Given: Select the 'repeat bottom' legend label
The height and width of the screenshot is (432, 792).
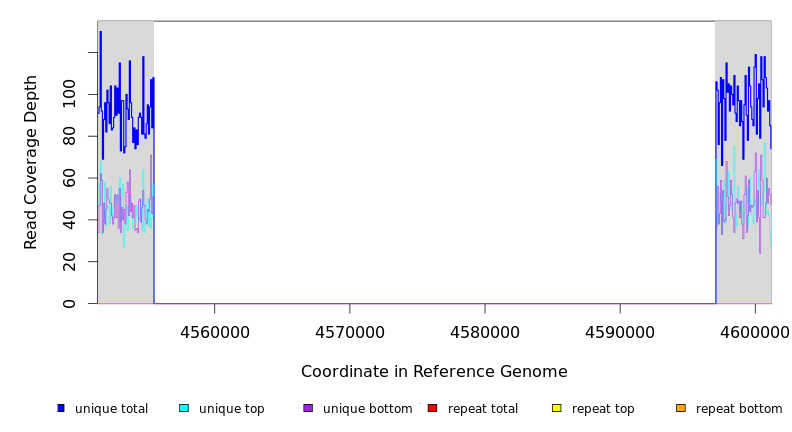Looking at the screenshot, I should click(739, 409).
